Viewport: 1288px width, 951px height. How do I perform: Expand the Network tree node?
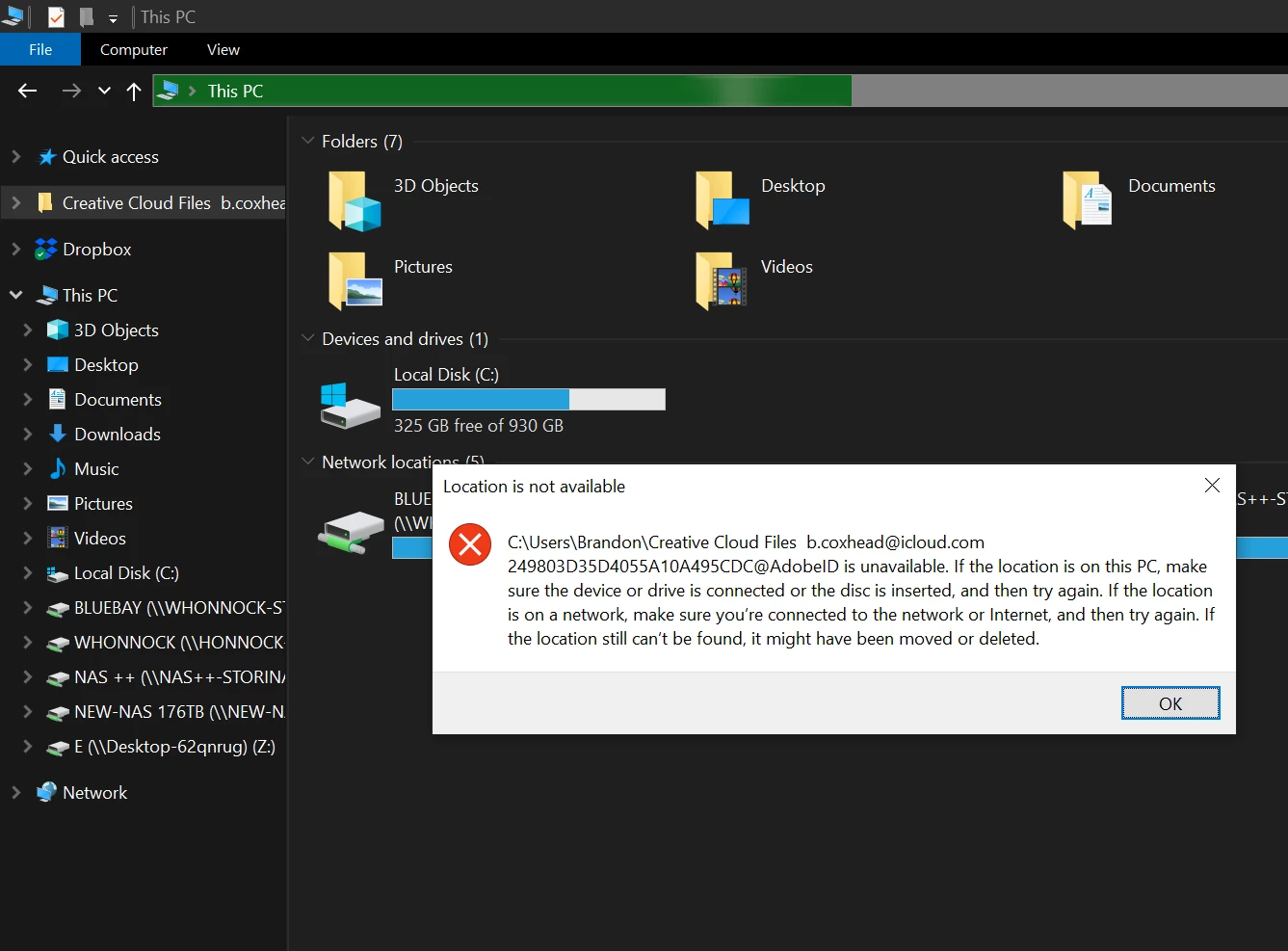coord(15,792)
